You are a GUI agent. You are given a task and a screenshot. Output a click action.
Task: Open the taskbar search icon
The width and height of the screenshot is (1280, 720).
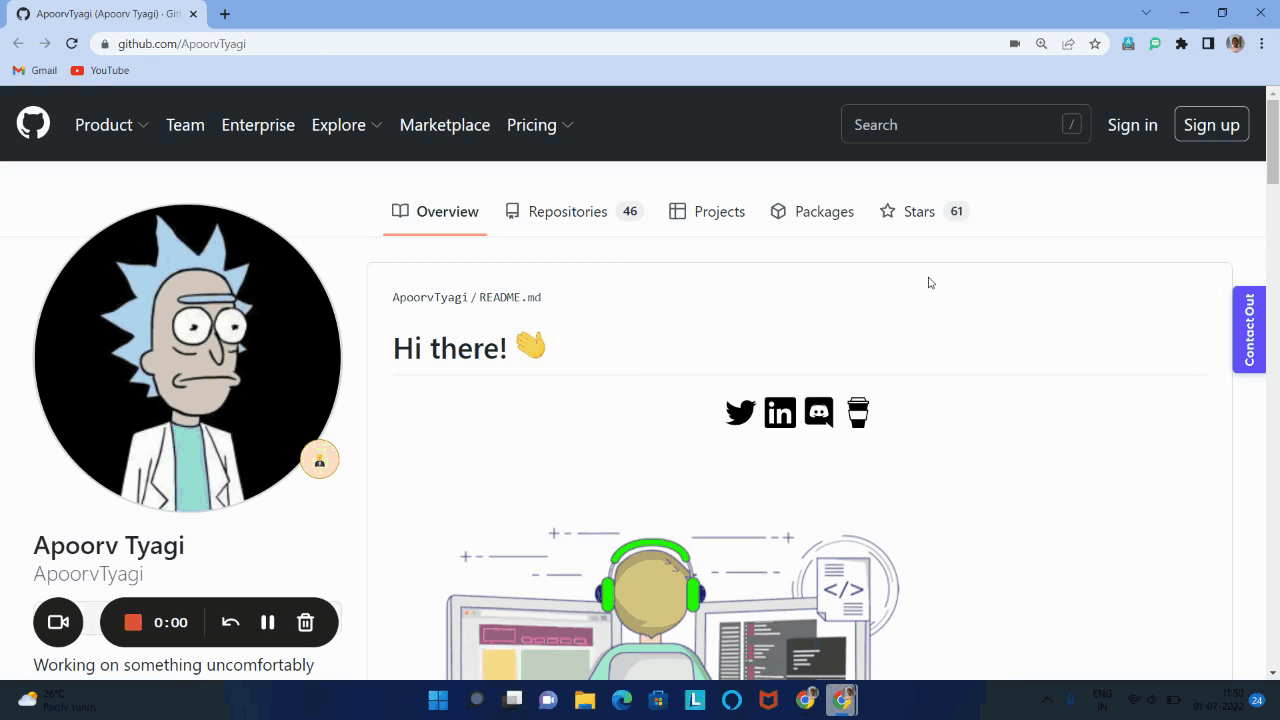[477, 700]
